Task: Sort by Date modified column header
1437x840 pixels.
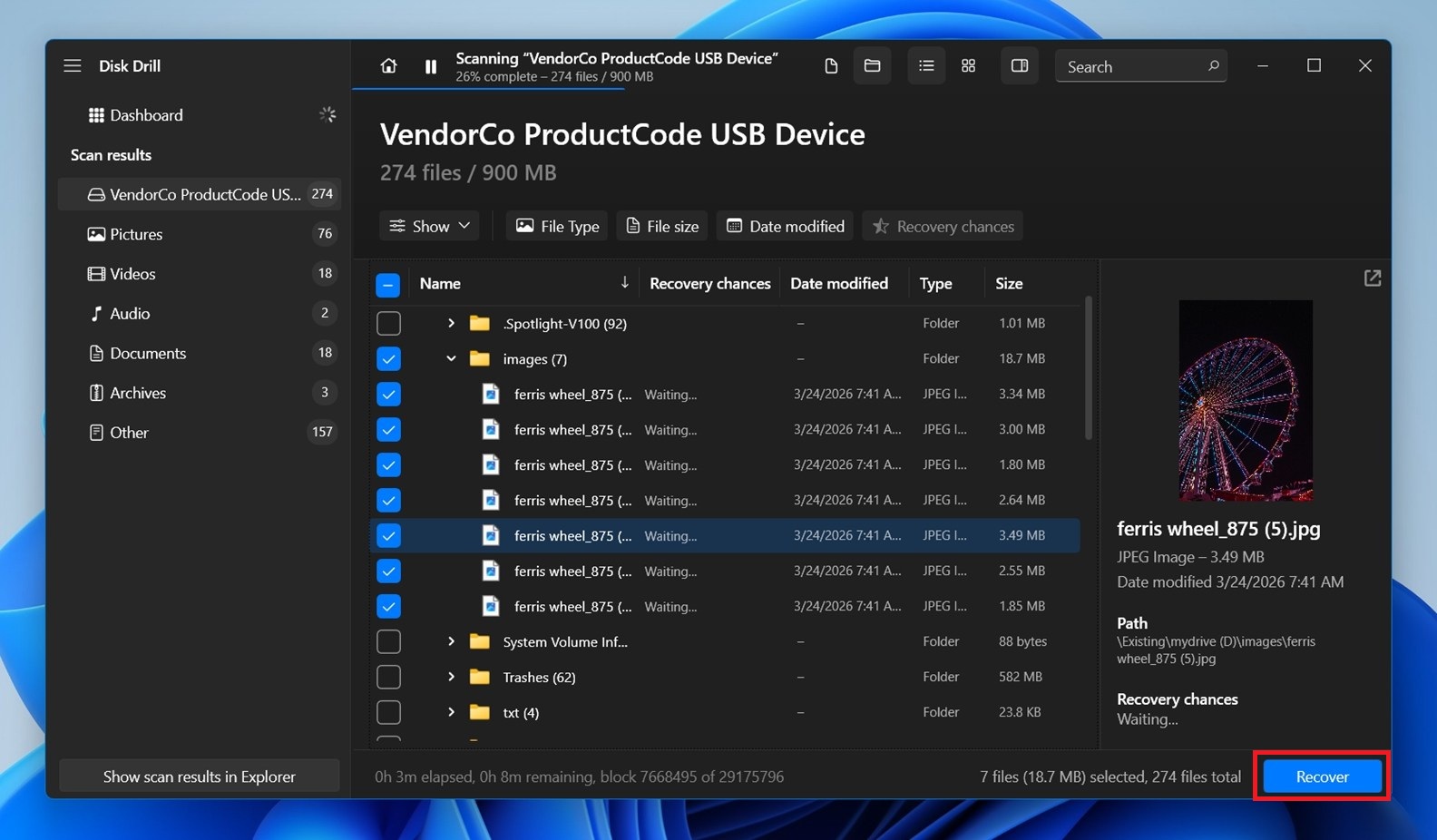Action: (x=839, y=283)
